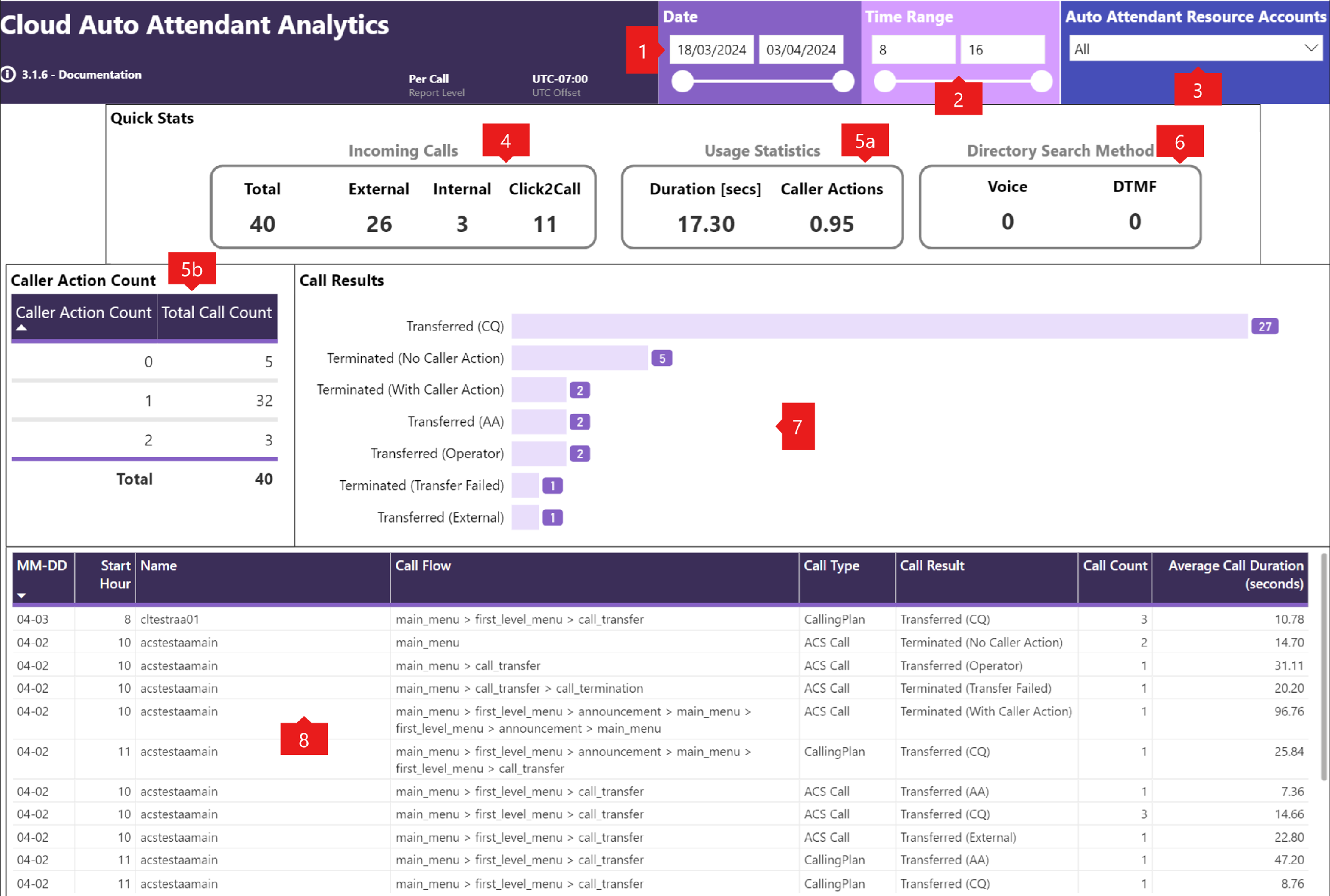Select the Terminated (No Caller Action) bar
Viewport: 1330px width, 896px height.
click(x=580, y=359)
